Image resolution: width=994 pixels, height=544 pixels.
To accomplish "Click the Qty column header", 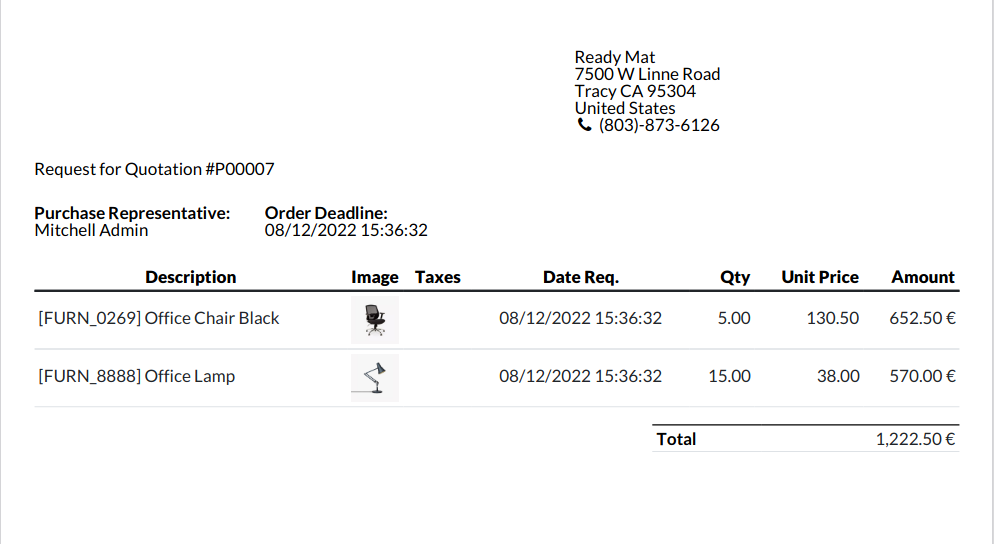I will point(735,277).
